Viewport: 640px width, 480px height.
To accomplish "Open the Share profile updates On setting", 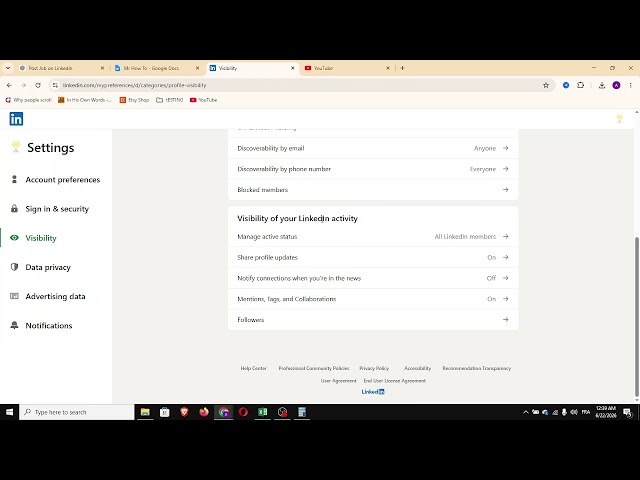I will tap(373, 258).
